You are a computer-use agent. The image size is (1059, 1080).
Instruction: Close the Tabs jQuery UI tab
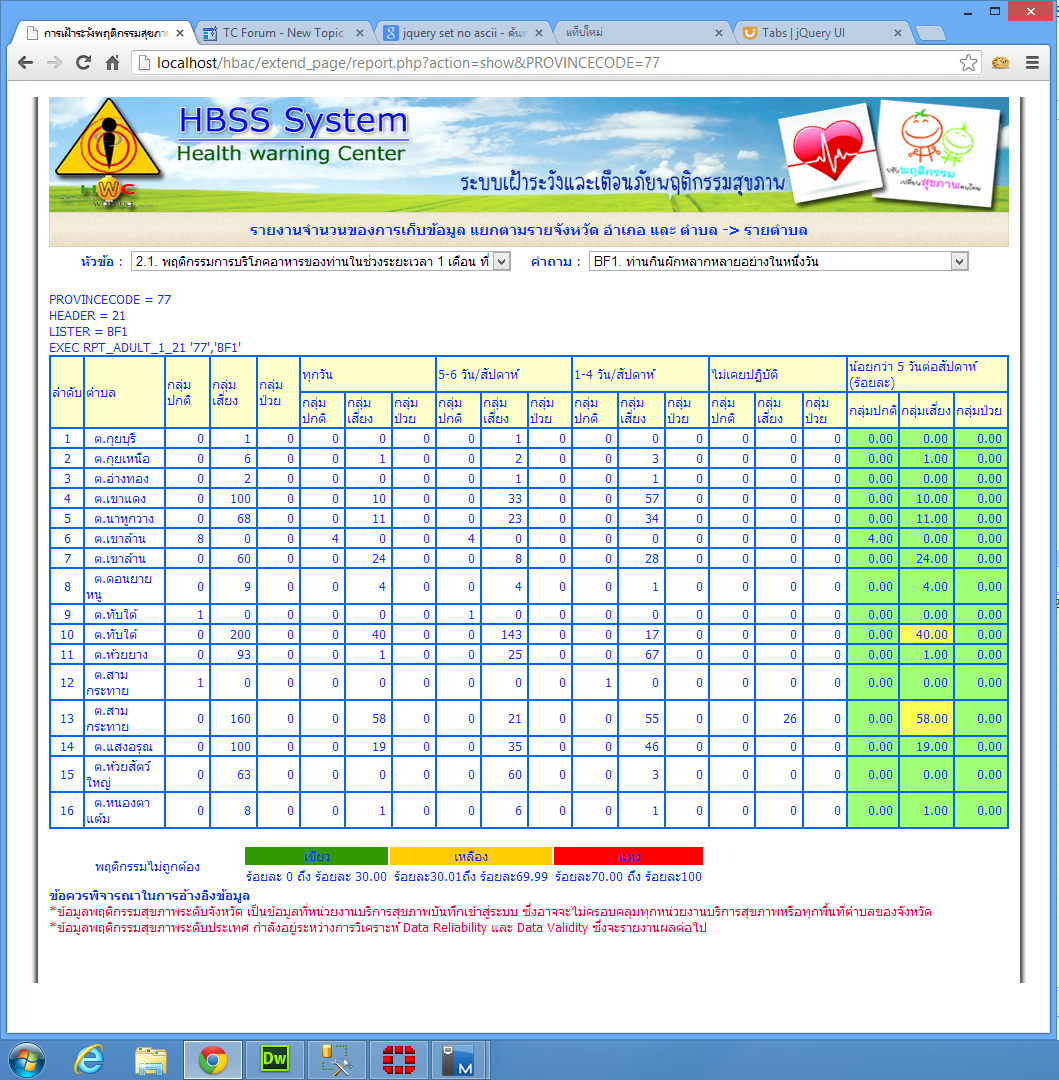898,33
